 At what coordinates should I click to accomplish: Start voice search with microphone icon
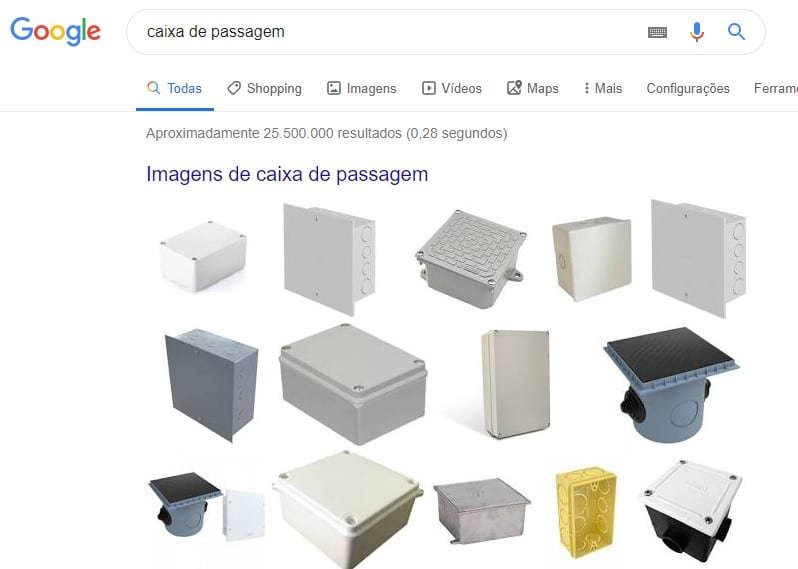tap(697, 32)
